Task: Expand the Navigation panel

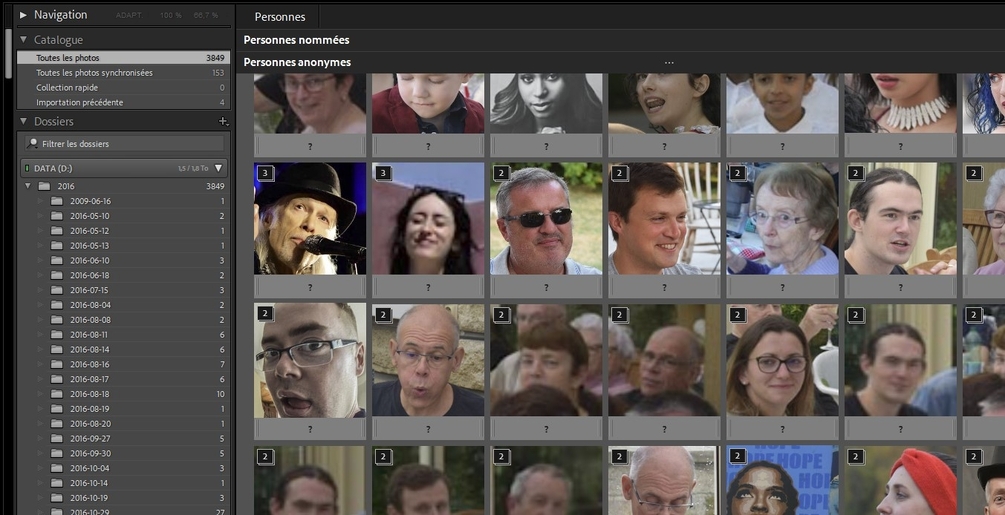Action: [x=23, y=15]
